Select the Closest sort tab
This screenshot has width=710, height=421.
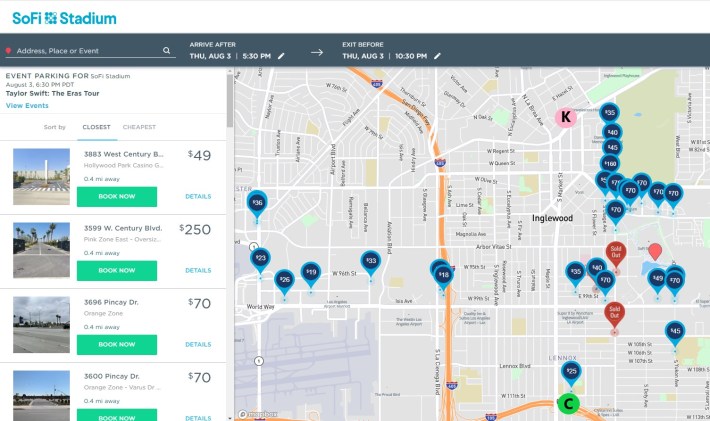(97, 127)
